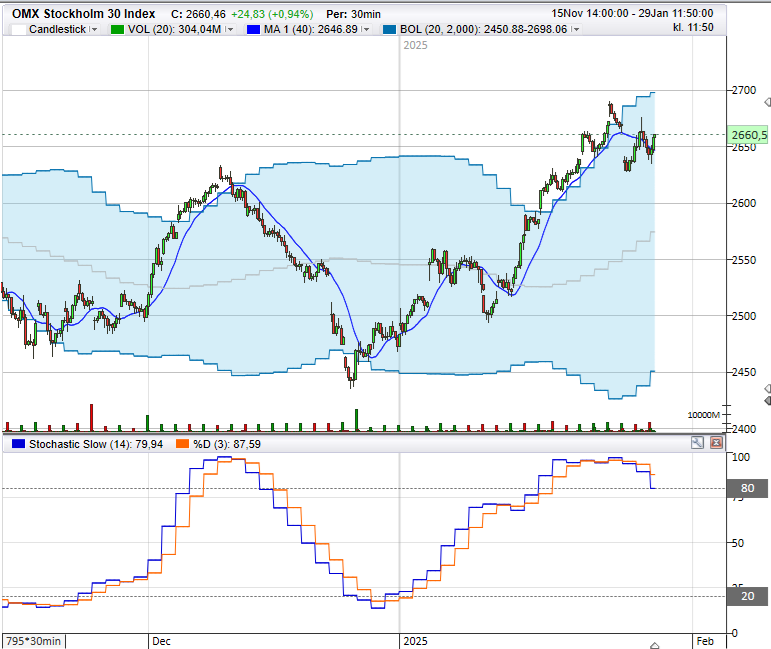Click the VOL (20): 304,04M label
Viewport: 771px width, 649px height.
point(175,30)
